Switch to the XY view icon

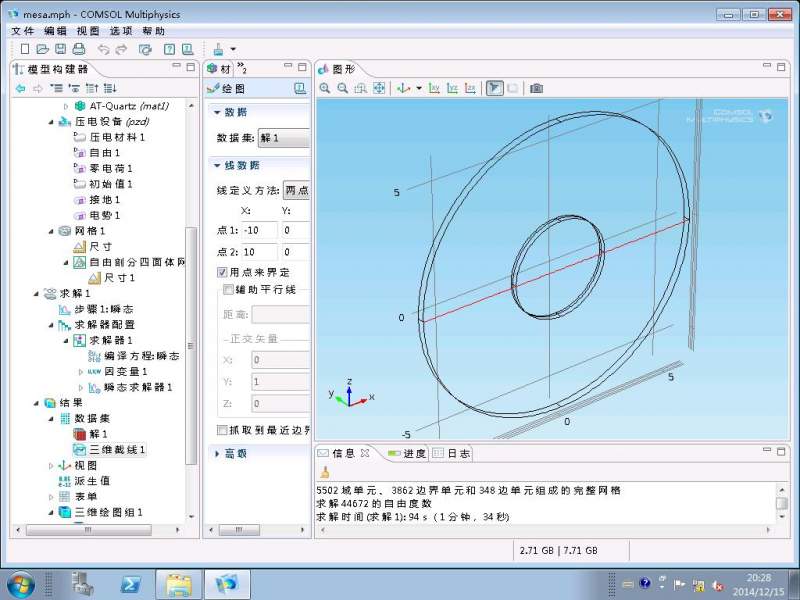(435, 88)
